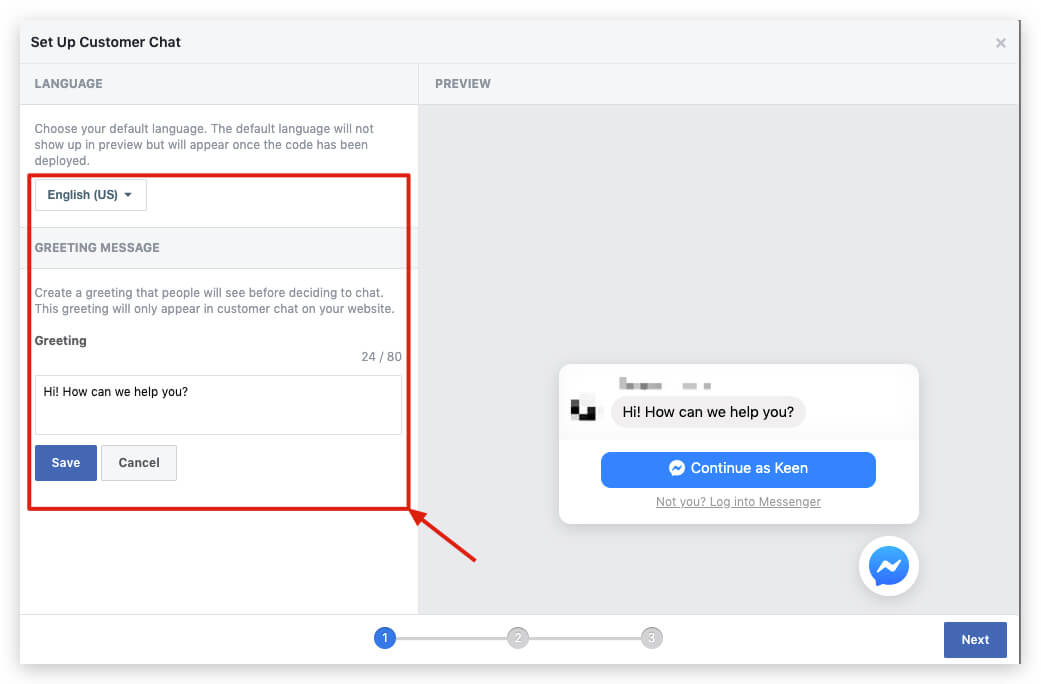Cancel the greeting message edit
The height and width of the screenshot is (684, 1041).
139,463
